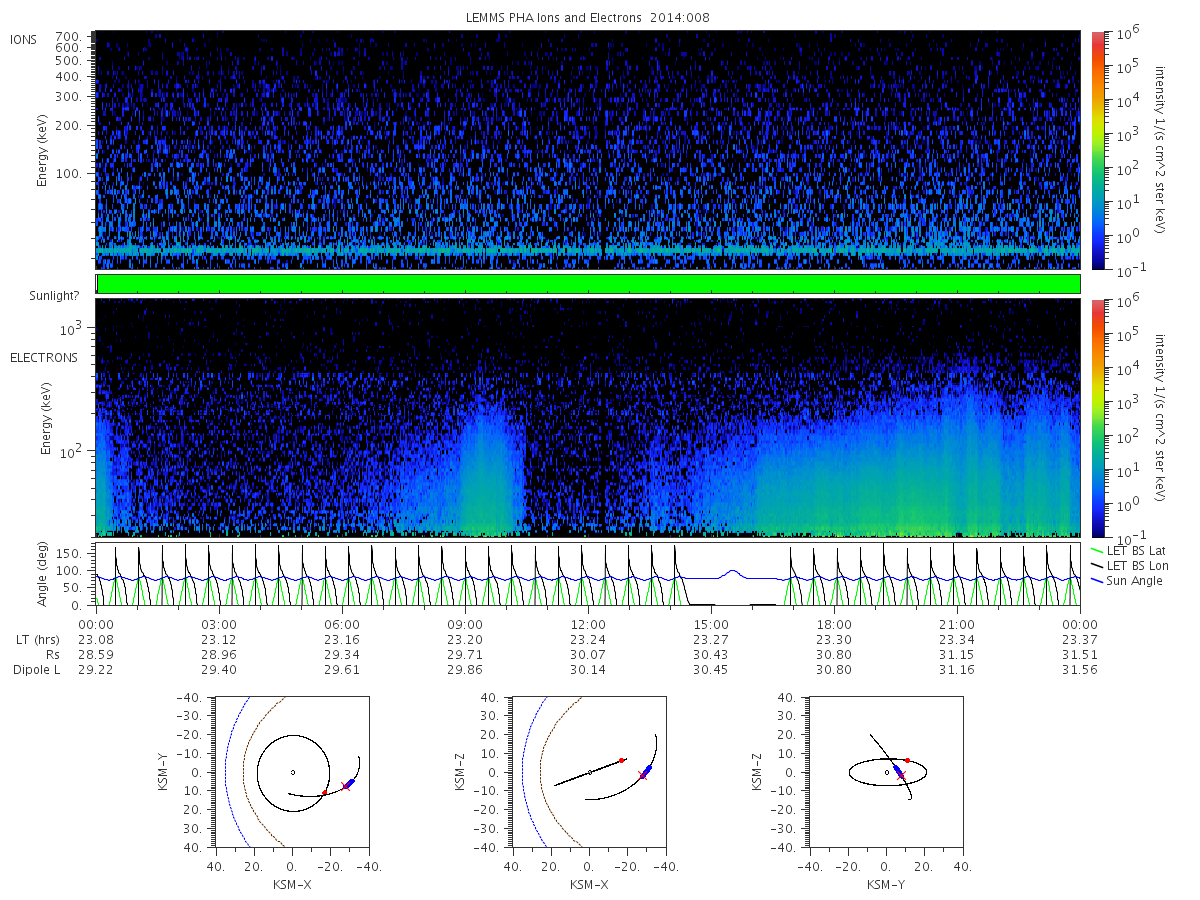The image size is (1200, 900).
Task: Click the red dot in KSM-Y/KSM-Z orbit plot
Action: click(x=907, y=760)
